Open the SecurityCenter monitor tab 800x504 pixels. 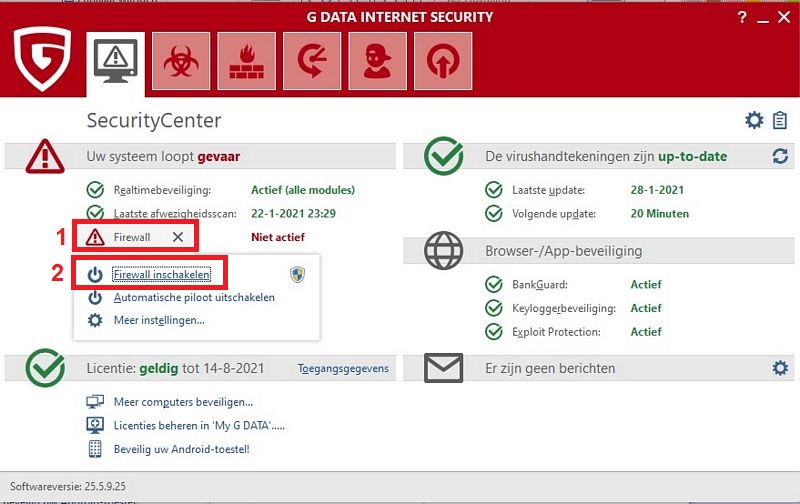click(115, 63)
